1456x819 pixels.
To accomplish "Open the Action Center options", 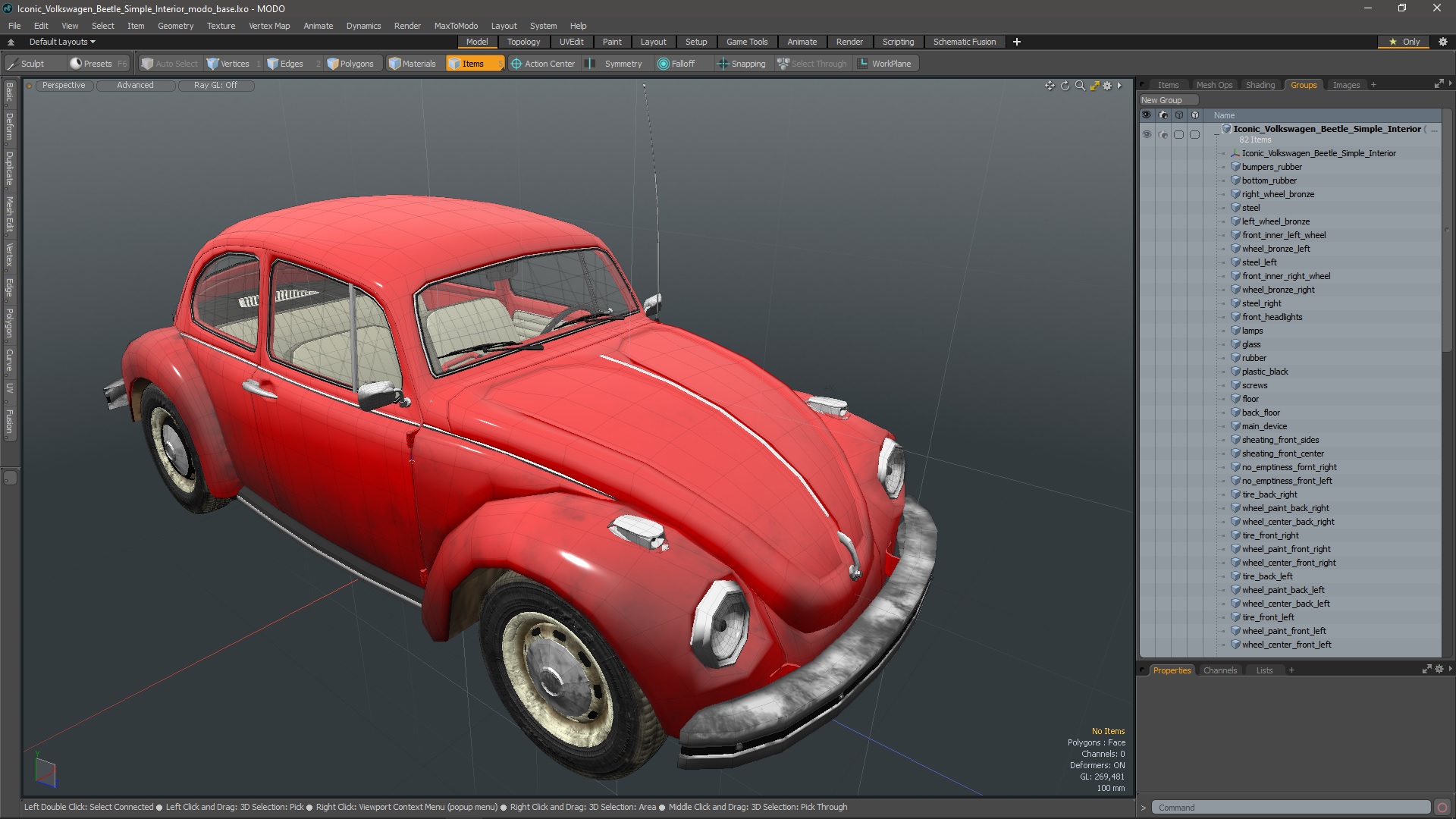I will (543, 64).
